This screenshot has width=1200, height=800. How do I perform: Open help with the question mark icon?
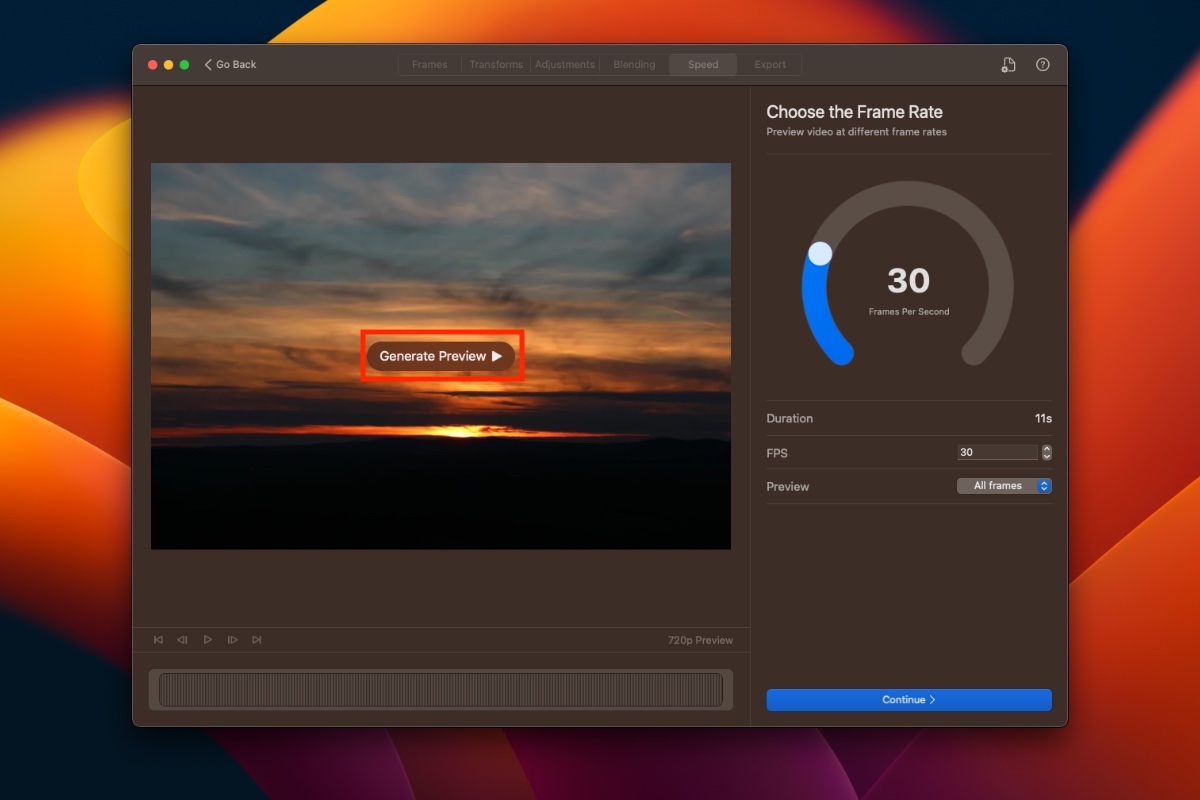1043,65
